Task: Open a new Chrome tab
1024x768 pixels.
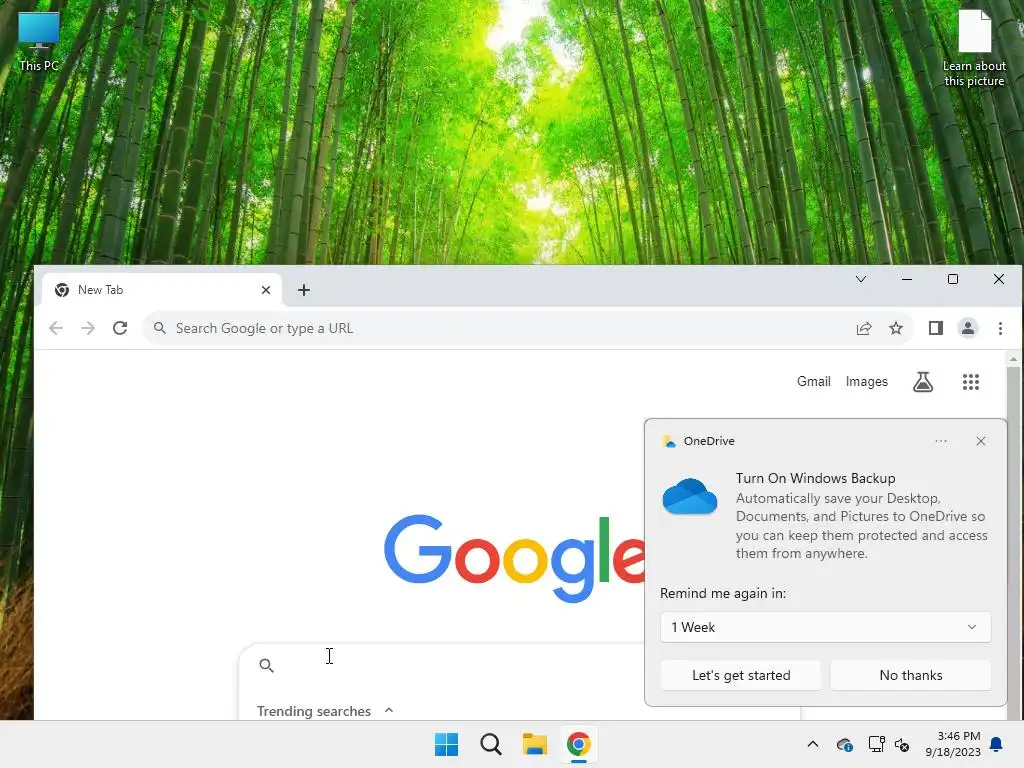Action: coord(304,290)
